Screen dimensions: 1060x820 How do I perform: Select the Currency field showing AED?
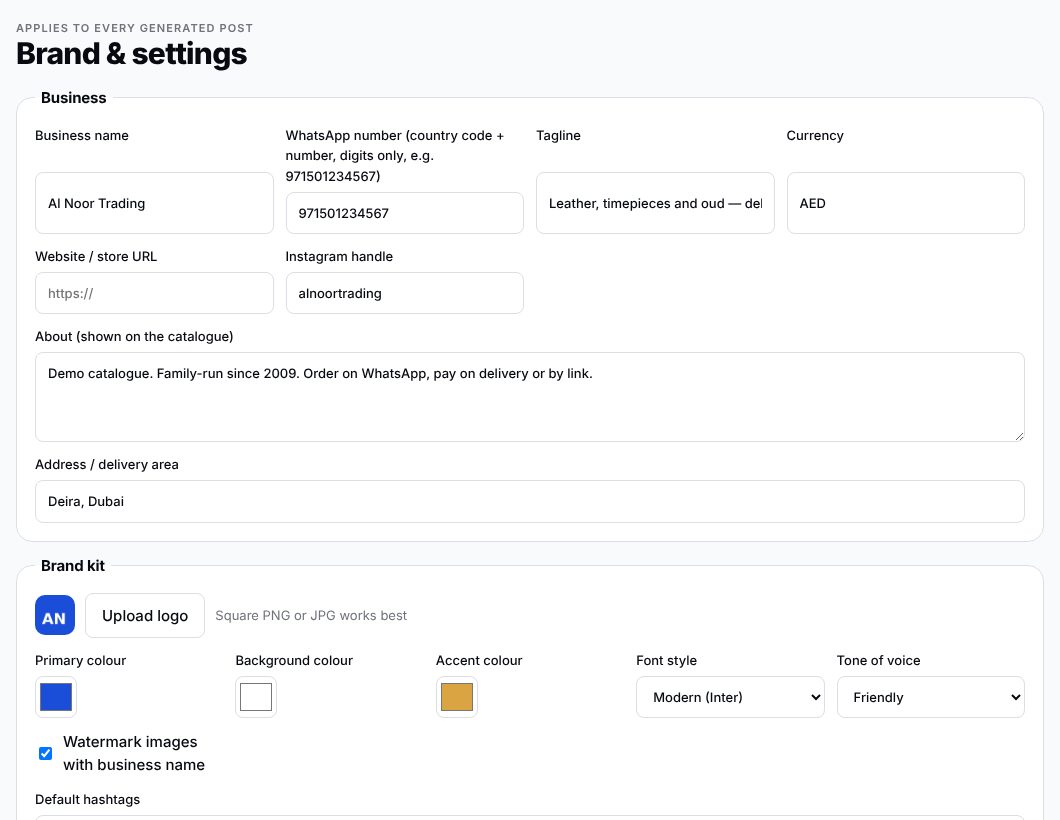point(906,203)
